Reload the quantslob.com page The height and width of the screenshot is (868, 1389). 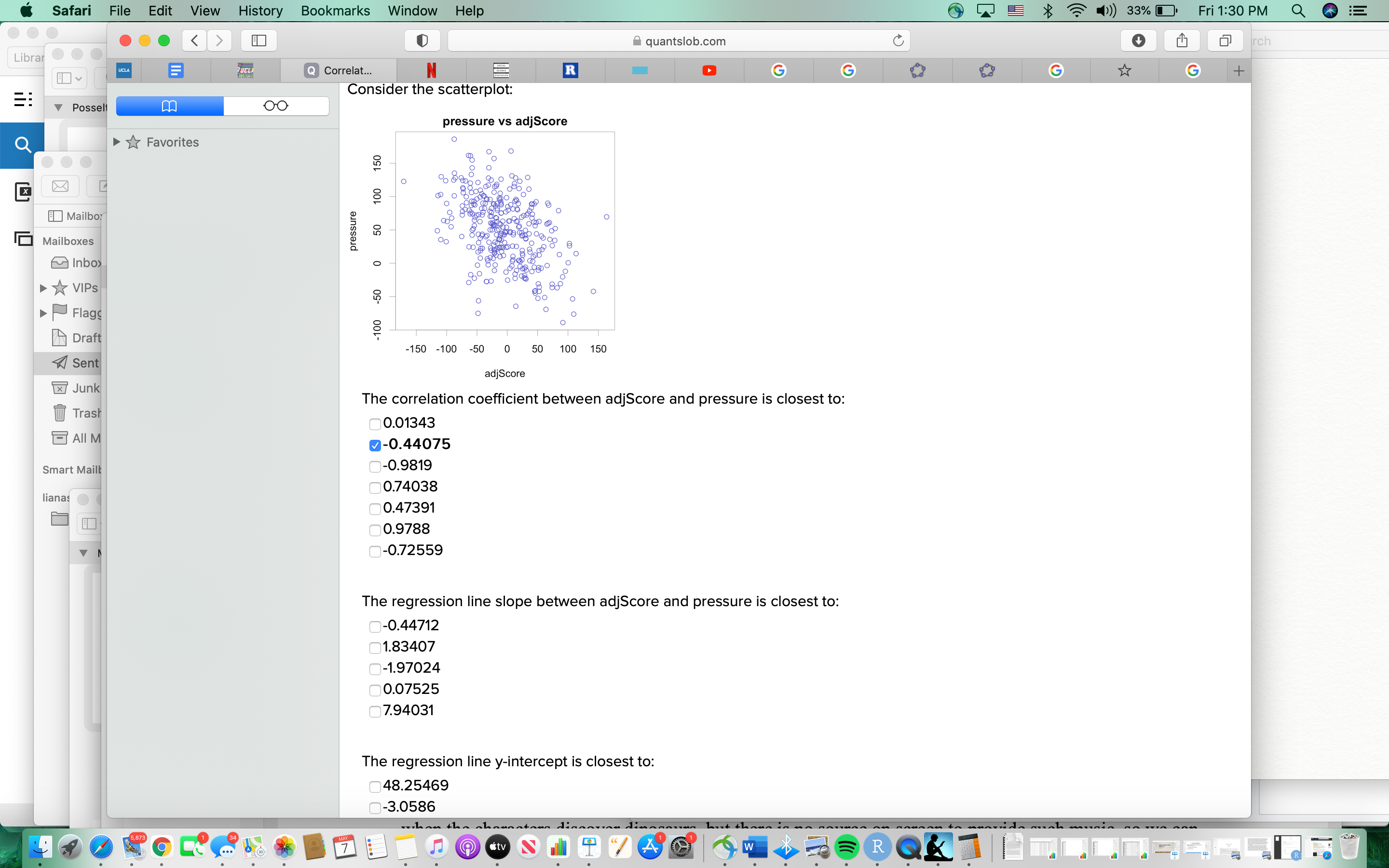(897, 40)
